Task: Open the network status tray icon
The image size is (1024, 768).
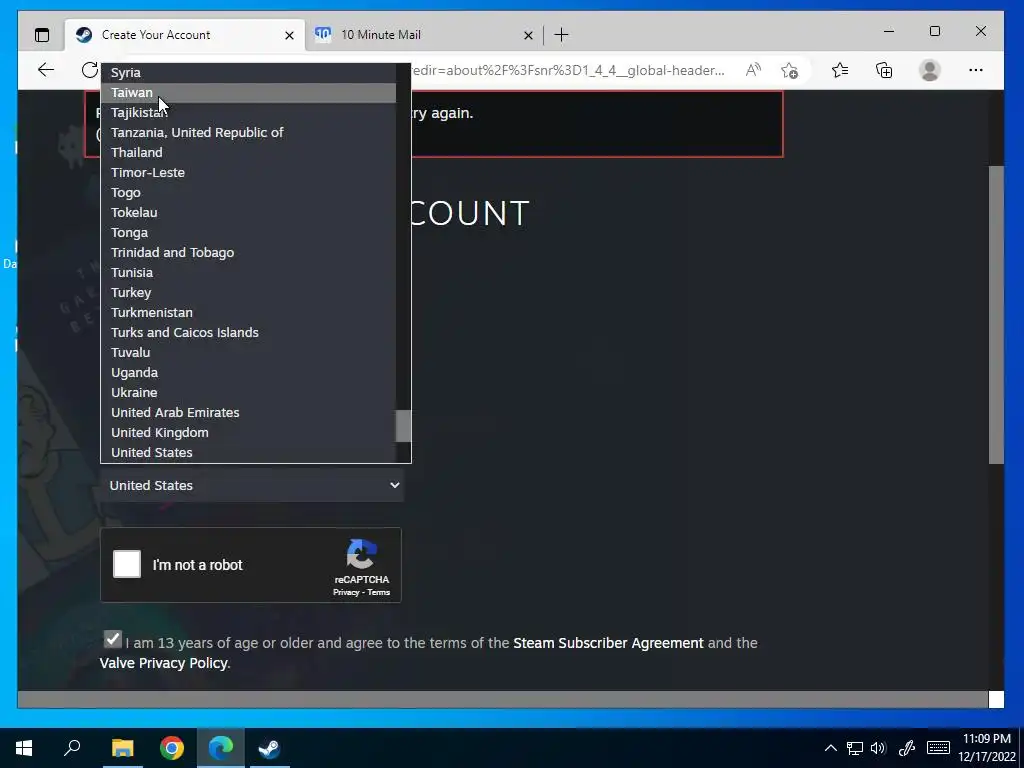Action: 854,748
